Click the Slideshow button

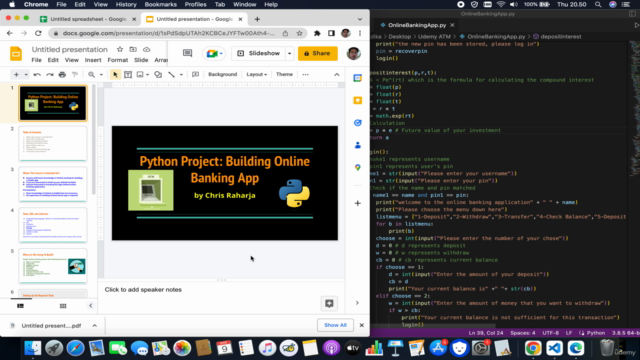259,53
